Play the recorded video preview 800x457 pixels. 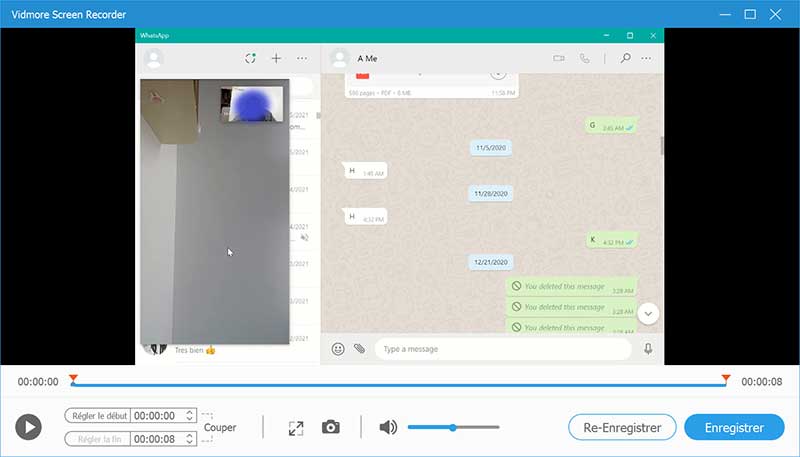[x=28, y=428]
